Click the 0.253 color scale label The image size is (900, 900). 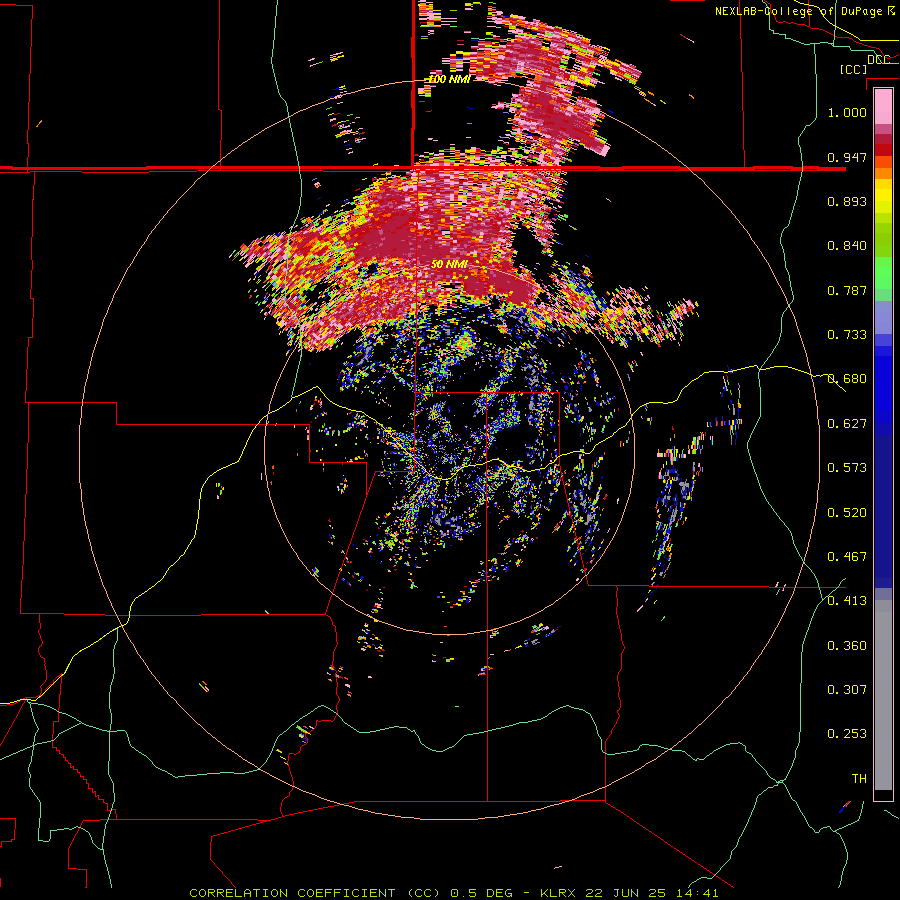click(x=847, y=734)
